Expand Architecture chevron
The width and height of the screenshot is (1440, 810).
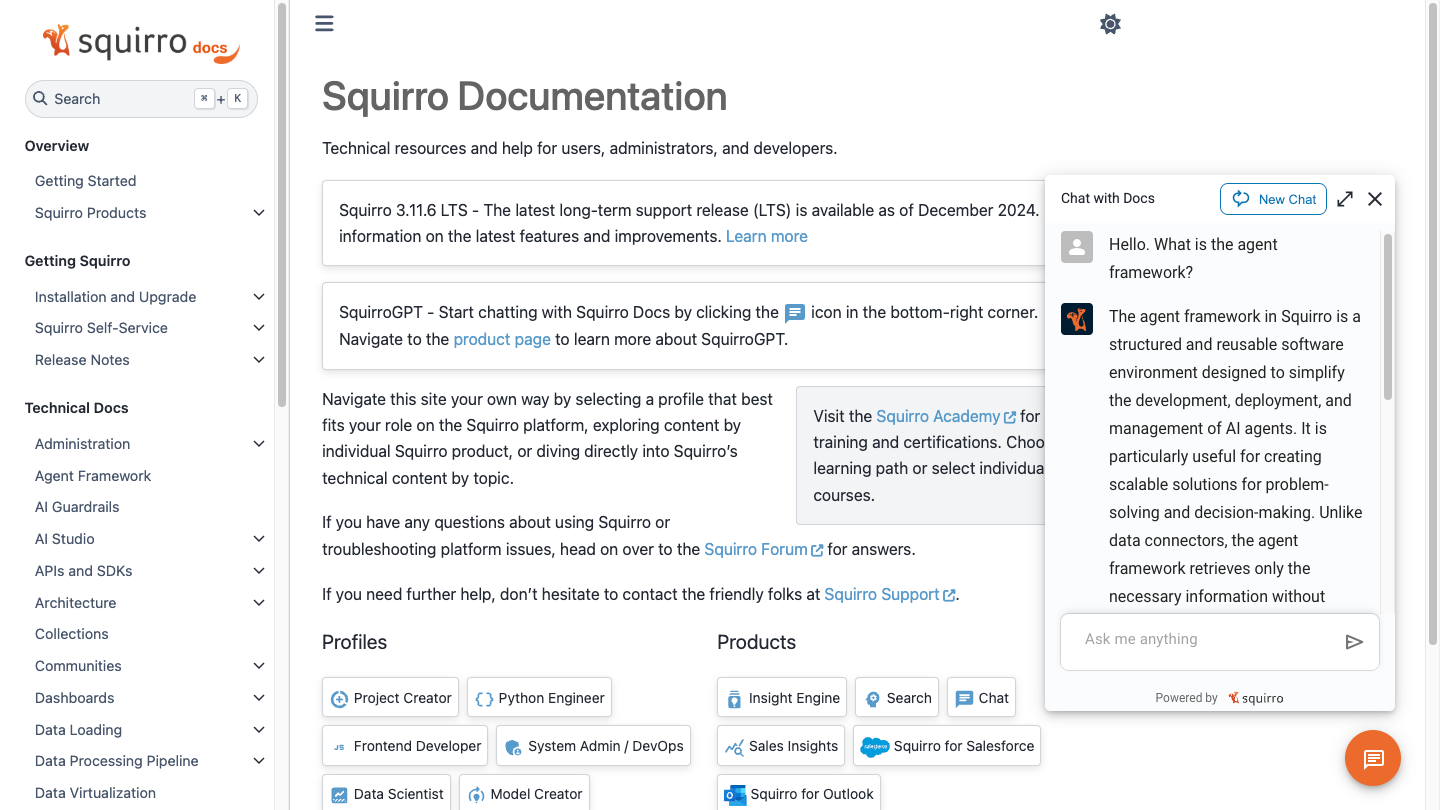pos(259,603)
